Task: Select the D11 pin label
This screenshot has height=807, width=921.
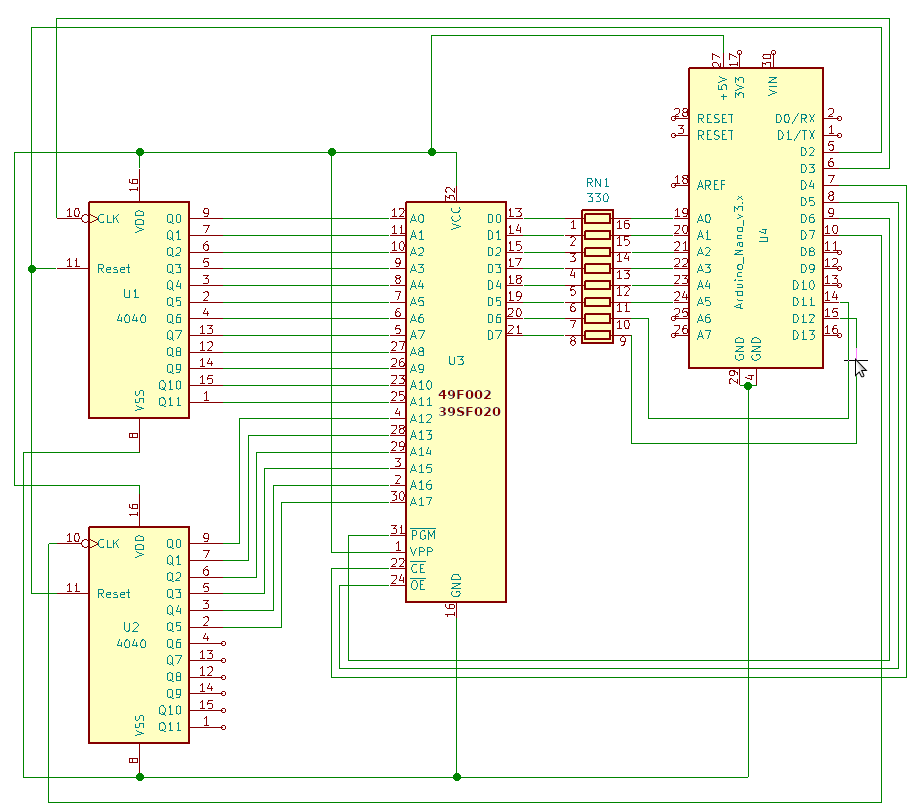Action: tap(804, 302)
